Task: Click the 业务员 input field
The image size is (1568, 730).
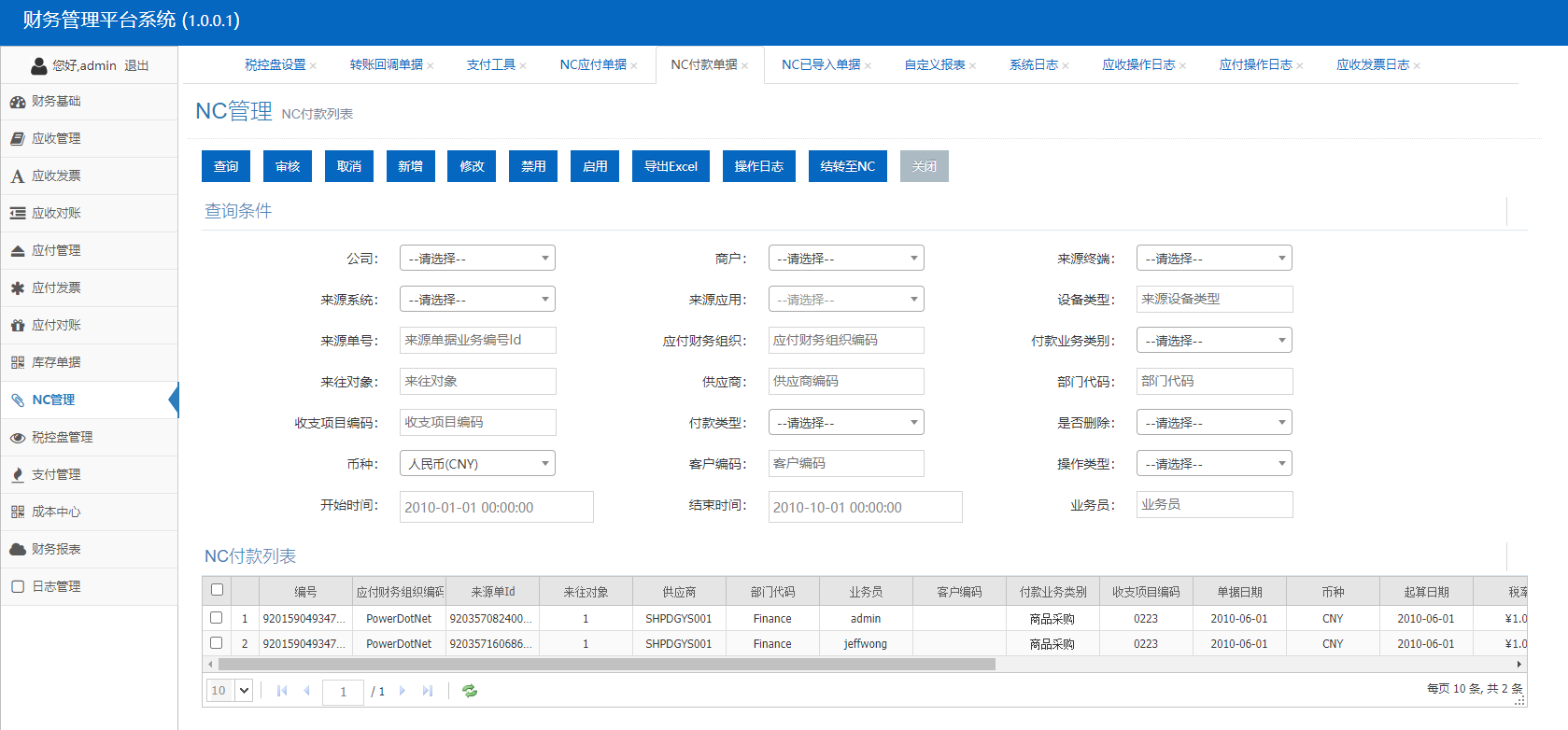Action: (1214, 504)
